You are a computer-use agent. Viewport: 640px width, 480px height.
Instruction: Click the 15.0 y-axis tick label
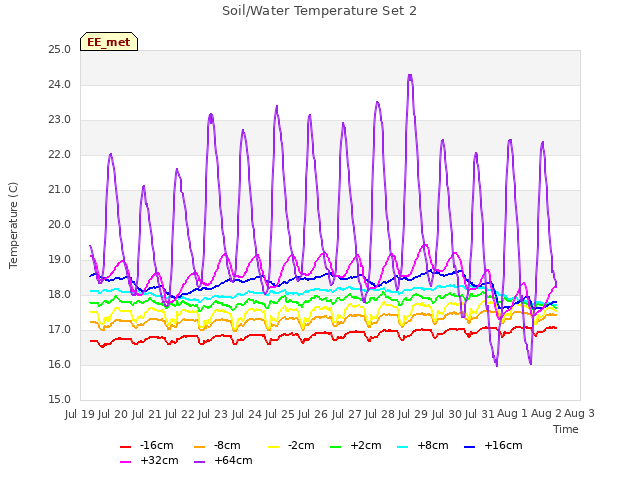60,400
